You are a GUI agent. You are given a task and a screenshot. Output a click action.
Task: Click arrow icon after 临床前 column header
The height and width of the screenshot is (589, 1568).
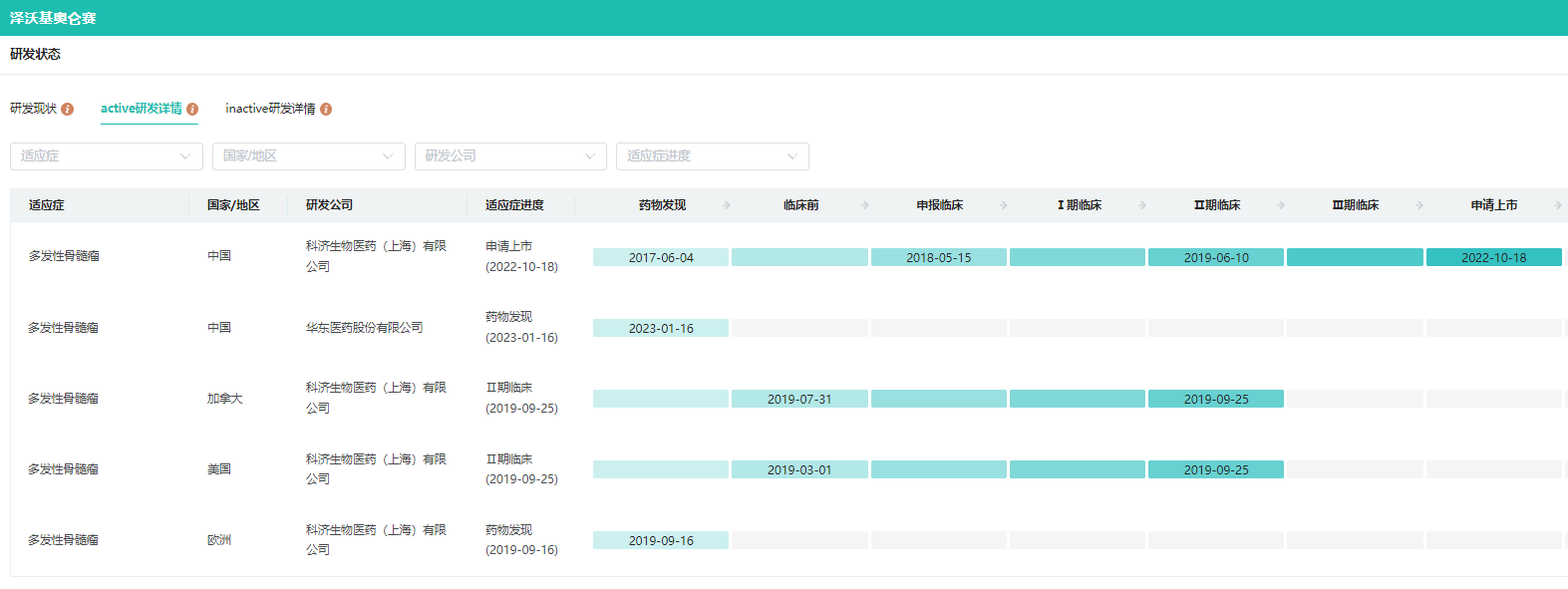tap(864, 205)
